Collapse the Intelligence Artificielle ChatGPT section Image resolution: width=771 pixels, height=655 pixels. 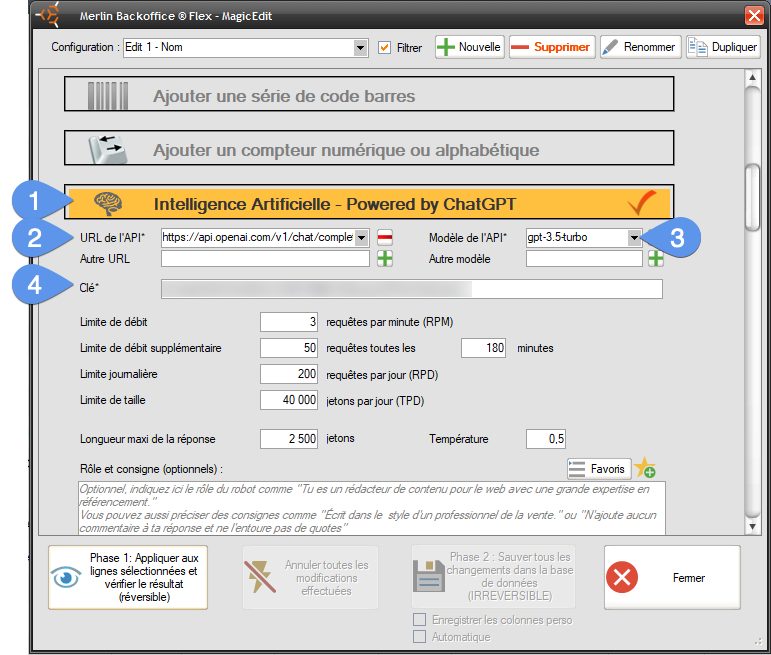point(369,202)
